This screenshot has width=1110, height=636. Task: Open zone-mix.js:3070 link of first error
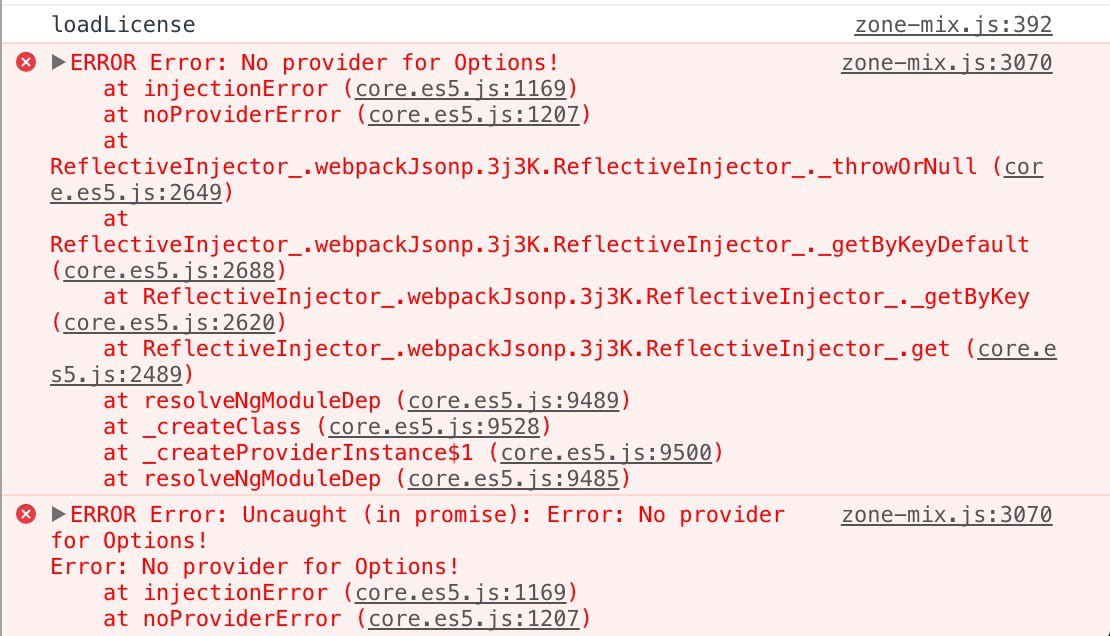[x=946, y=62]
